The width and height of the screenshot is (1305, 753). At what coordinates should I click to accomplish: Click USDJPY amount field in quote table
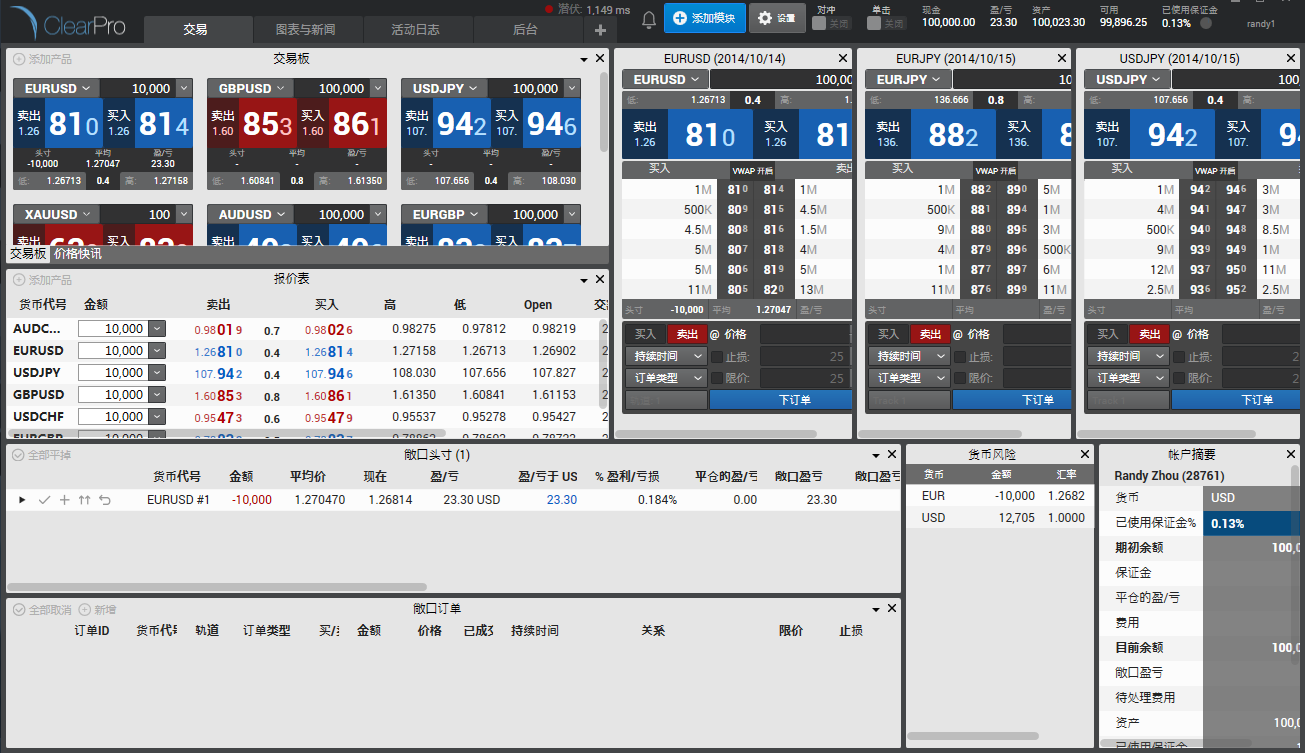112,373
